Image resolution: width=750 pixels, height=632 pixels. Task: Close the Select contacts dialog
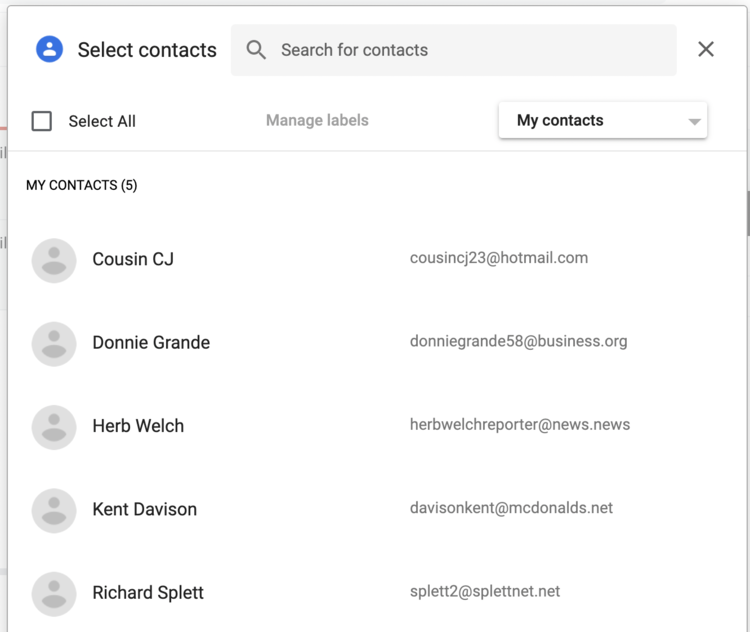[706, 49]
